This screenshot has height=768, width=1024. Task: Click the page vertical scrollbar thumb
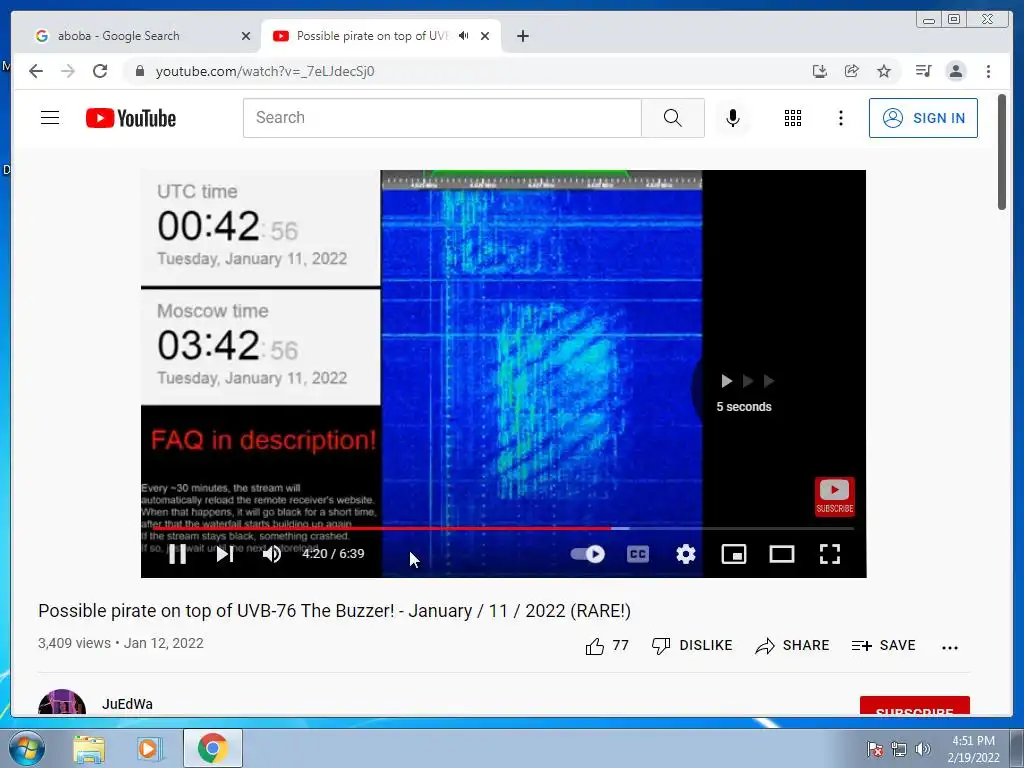(1002, 152)
